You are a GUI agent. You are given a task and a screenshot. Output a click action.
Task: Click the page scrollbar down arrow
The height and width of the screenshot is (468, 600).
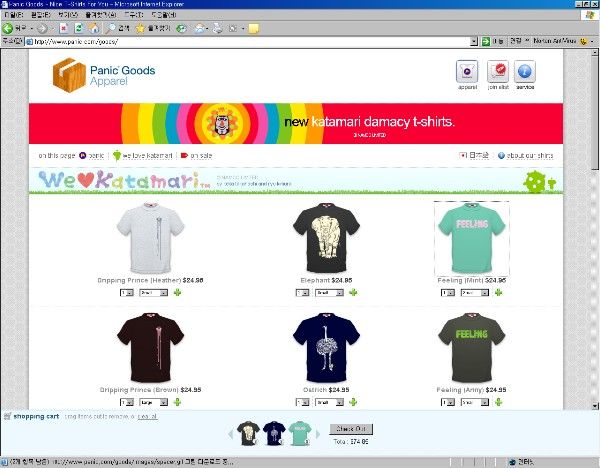595,406
